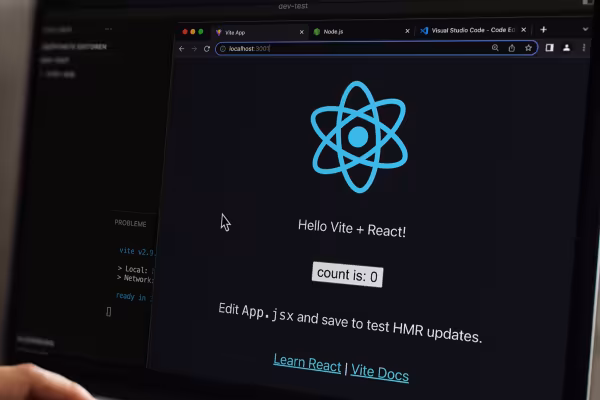Image resolution: width=600 pixels, height=400 pixels.
Task: Open the browser profile icon
Action: [x=567, y=47]
